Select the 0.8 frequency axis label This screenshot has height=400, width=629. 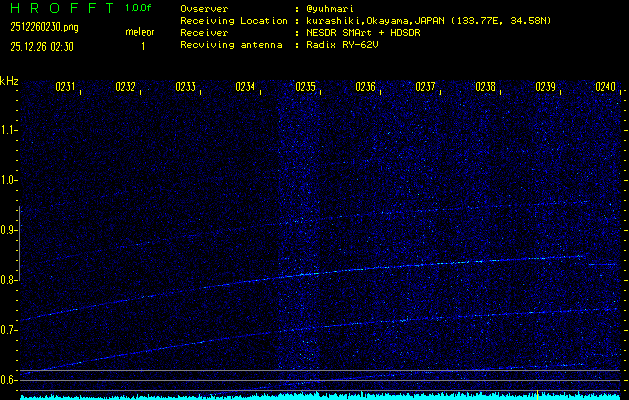point(9,280)
